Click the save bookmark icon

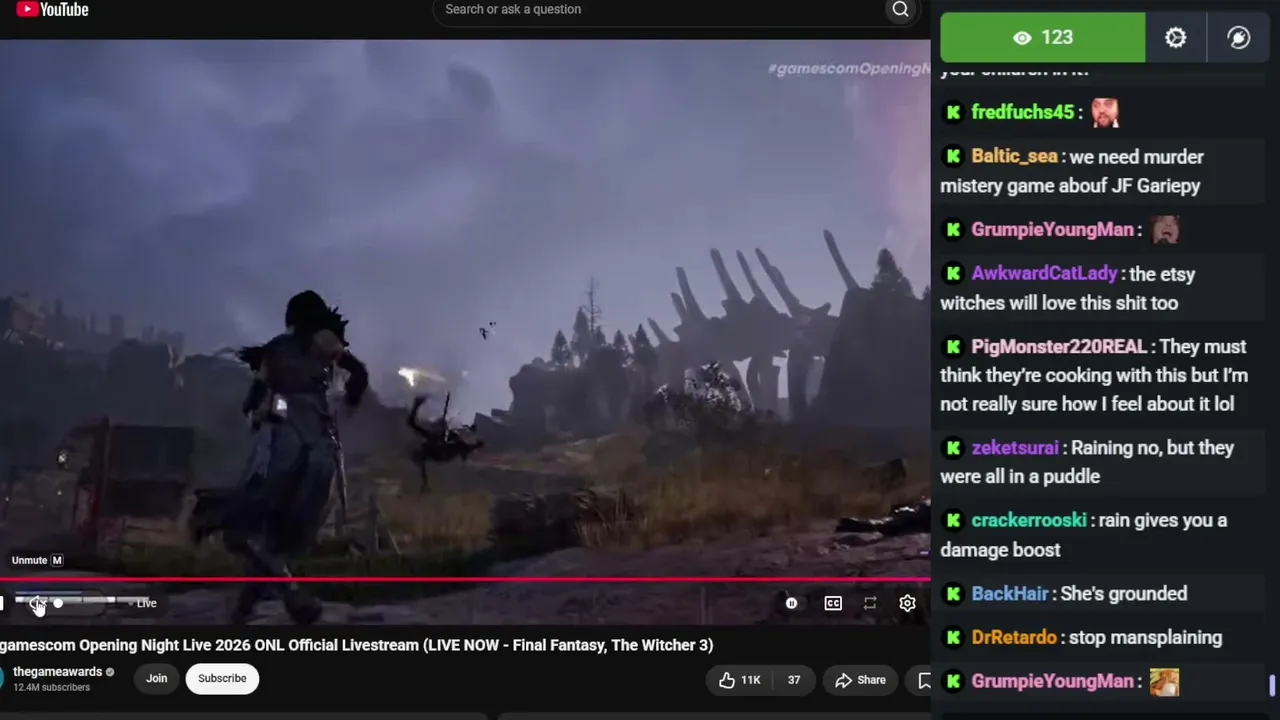924,680
